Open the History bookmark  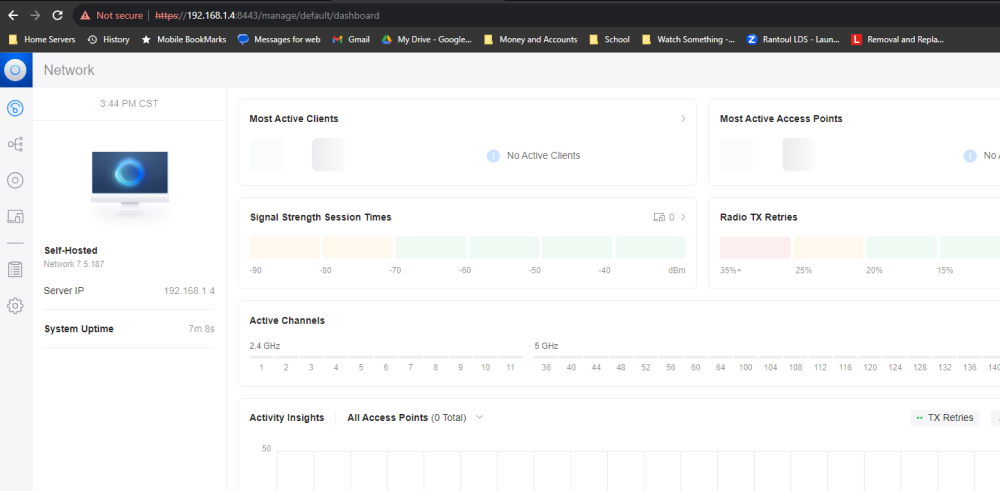108,40
